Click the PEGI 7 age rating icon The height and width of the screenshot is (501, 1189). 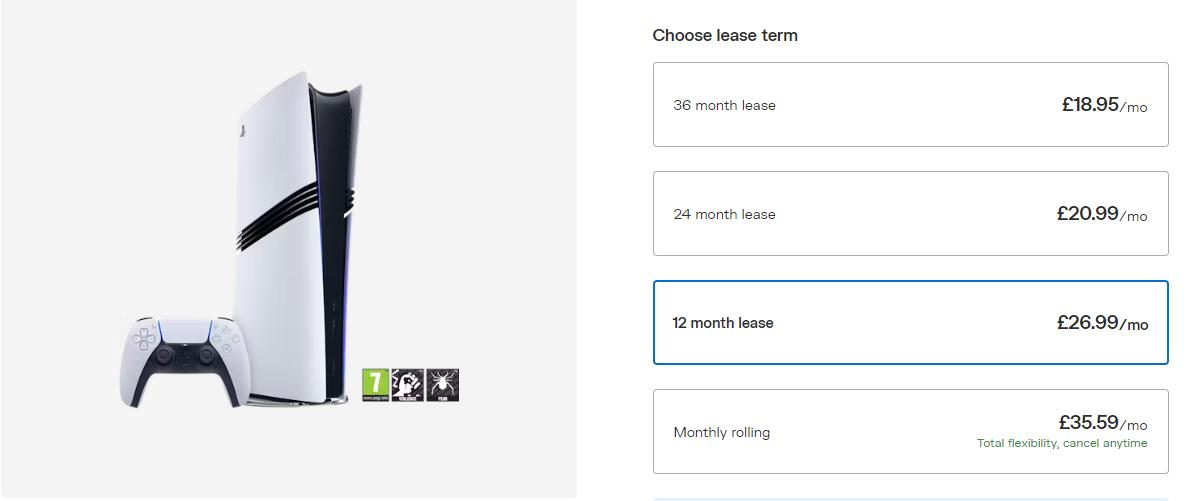coord(374,385)
